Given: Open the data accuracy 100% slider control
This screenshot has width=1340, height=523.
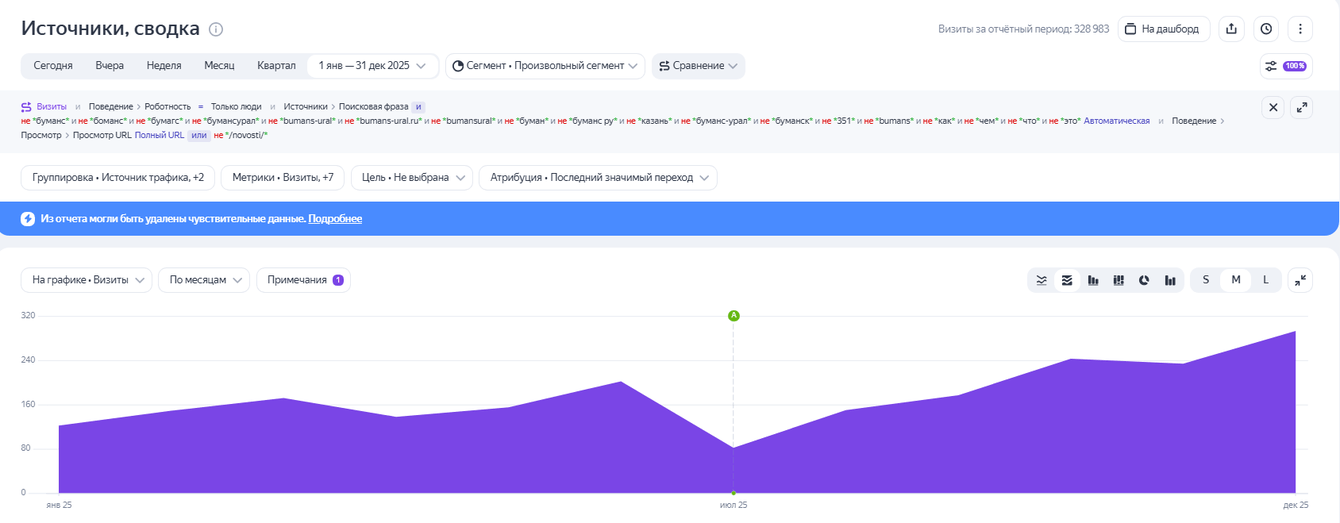Looking at the screenshot, I should tap(1285, 66).
